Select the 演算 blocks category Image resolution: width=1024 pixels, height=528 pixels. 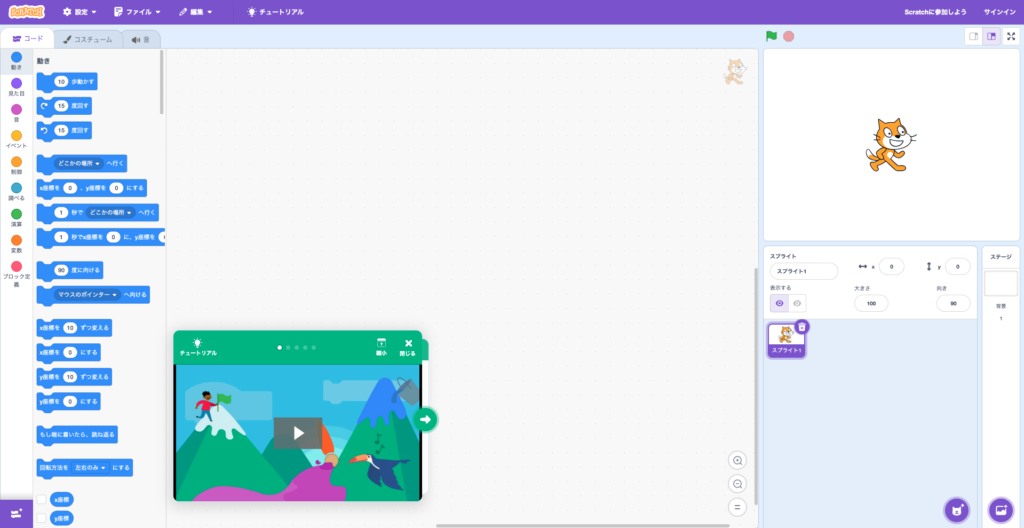point(16,218)
